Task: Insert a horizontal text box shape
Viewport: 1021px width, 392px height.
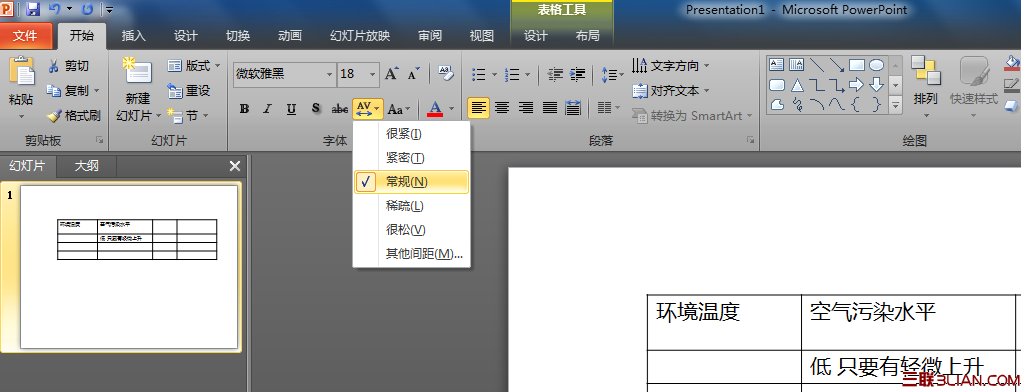Action: [x=776, y=65]
